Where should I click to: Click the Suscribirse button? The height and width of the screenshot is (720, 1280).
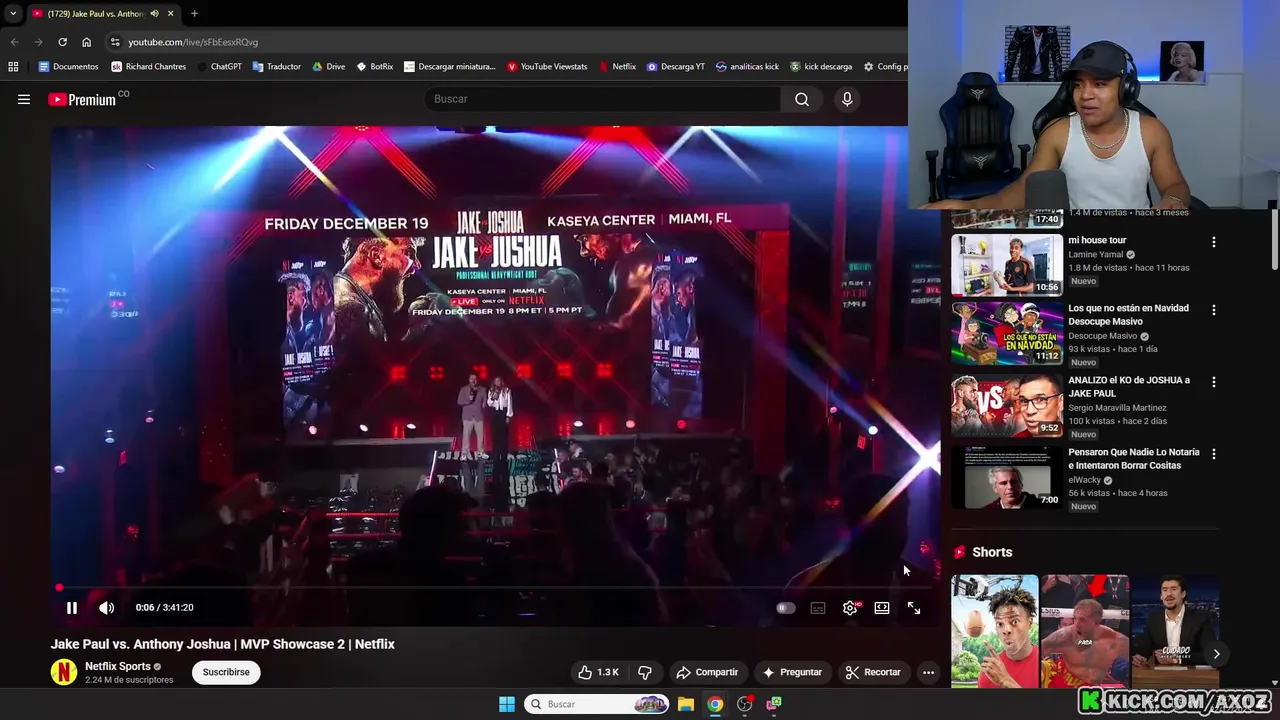click(226, 672)
